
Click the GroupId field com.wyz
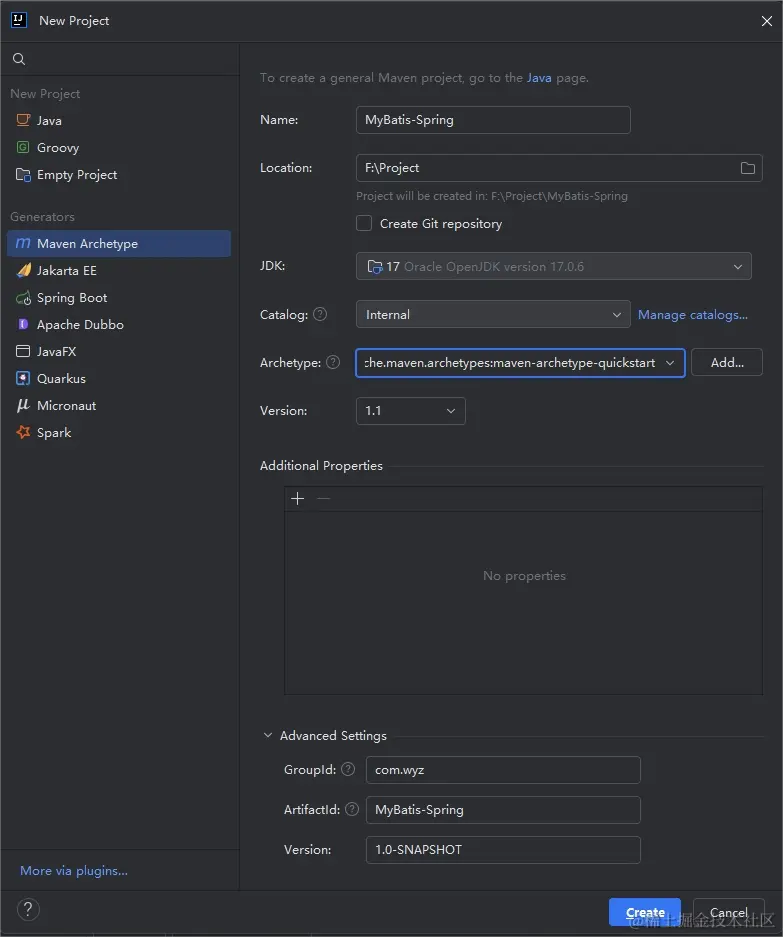(x=503, y=770)
